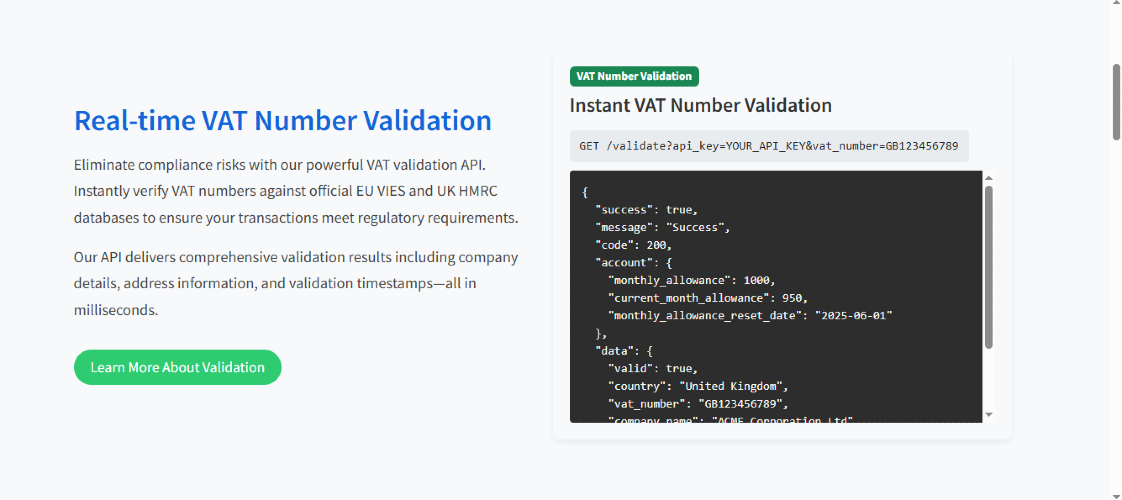Click the "current_month_allowance": 950 line
Image resolution: width=1122 pixels, height=500 pixels.
point(707,298)
